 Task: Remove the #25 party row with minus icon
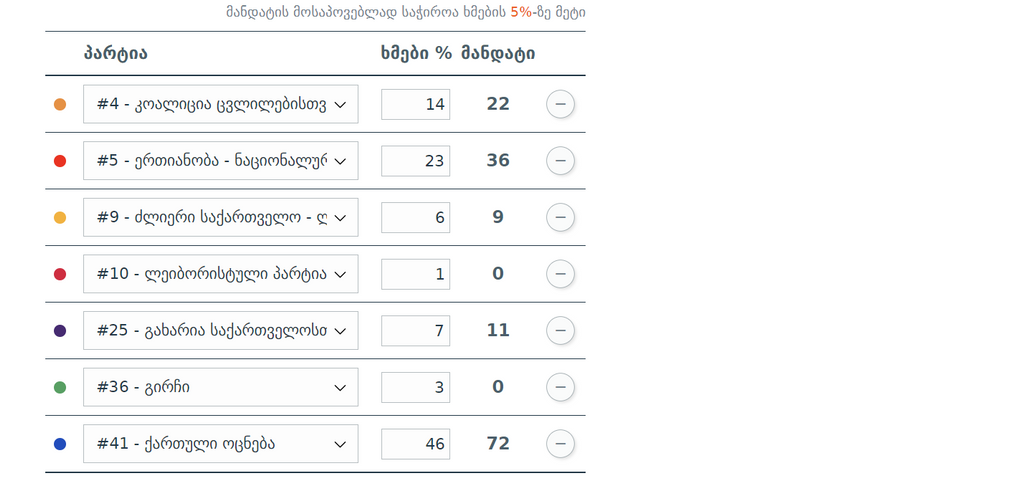tap(560, 330)
